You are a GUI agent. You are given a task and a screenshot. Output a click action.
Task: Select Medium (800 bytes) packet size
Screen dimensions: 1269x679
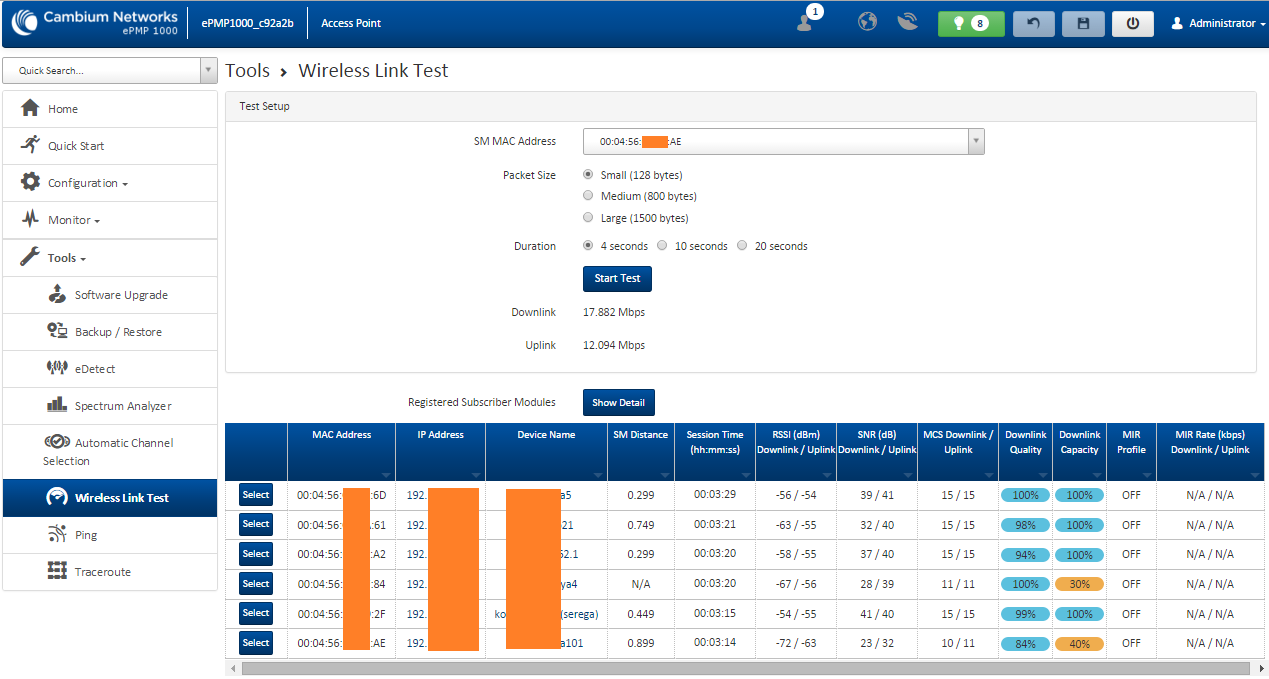coord(588,196)
